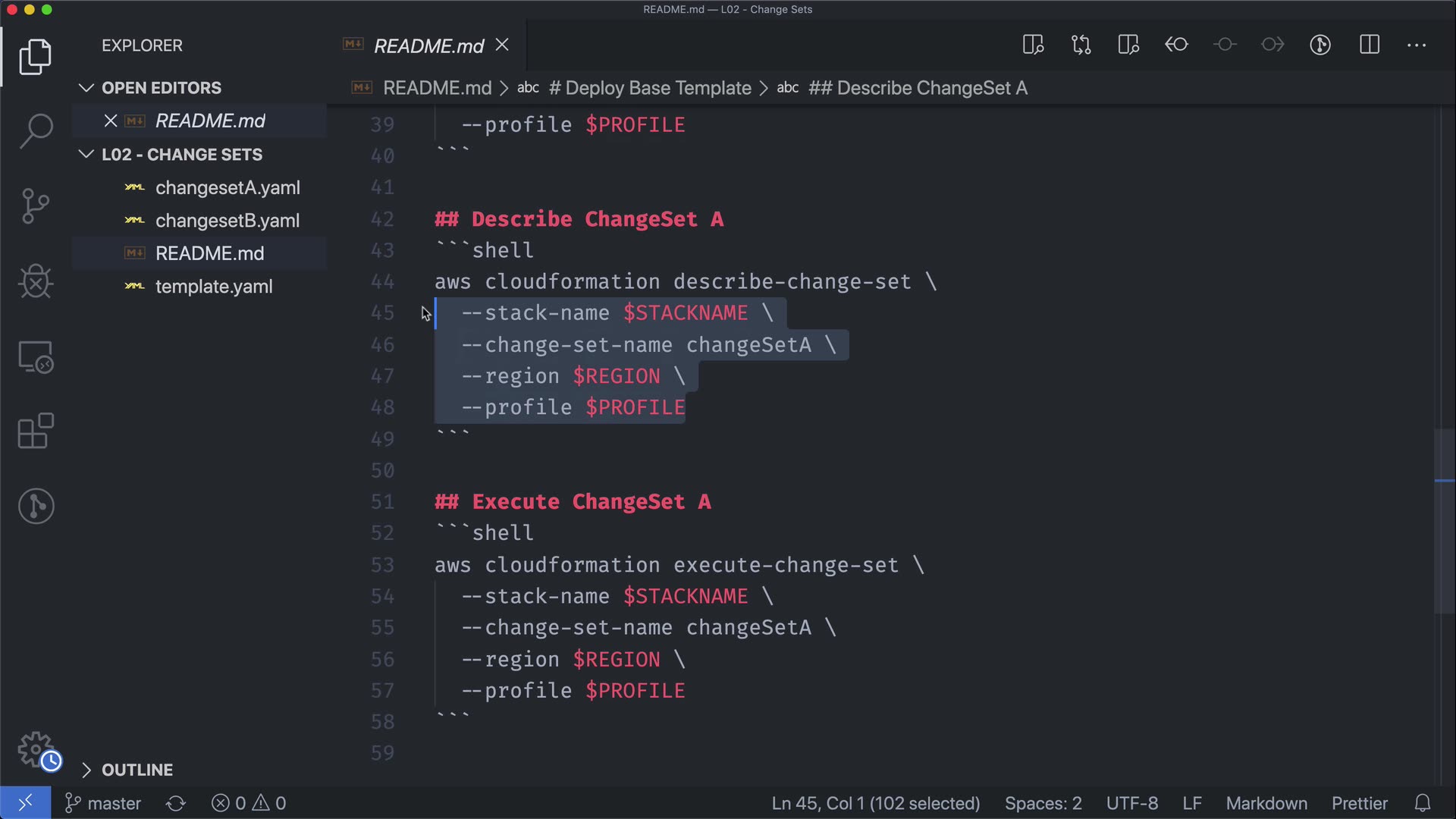Open the Search view in activity bar
This screenshot has height=819, width=1456.
(x=36, y=130)
